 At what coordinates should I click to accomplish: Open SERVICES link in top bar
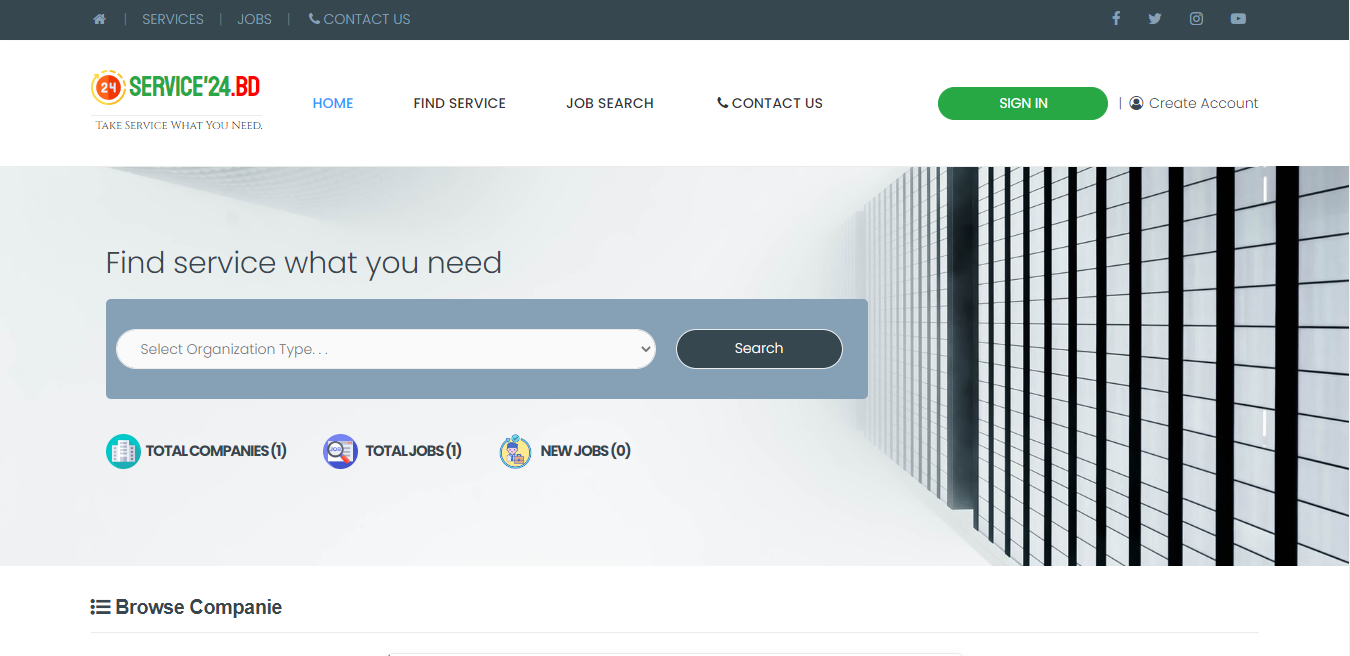(173, 19)
